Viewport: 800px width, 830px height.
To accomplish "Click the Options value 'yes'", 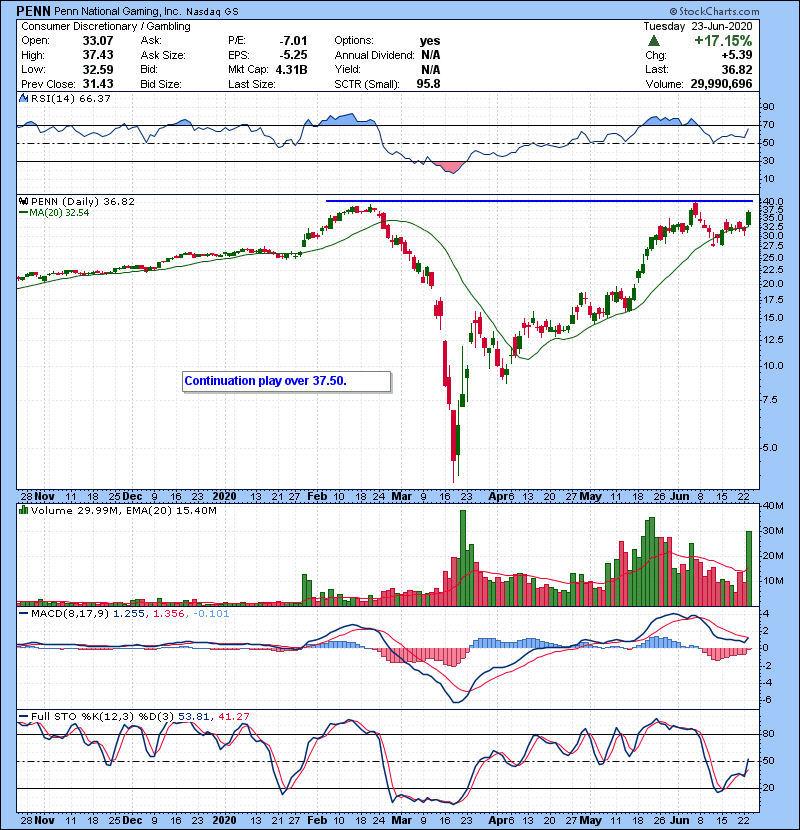I will click(x=430, y=41).
